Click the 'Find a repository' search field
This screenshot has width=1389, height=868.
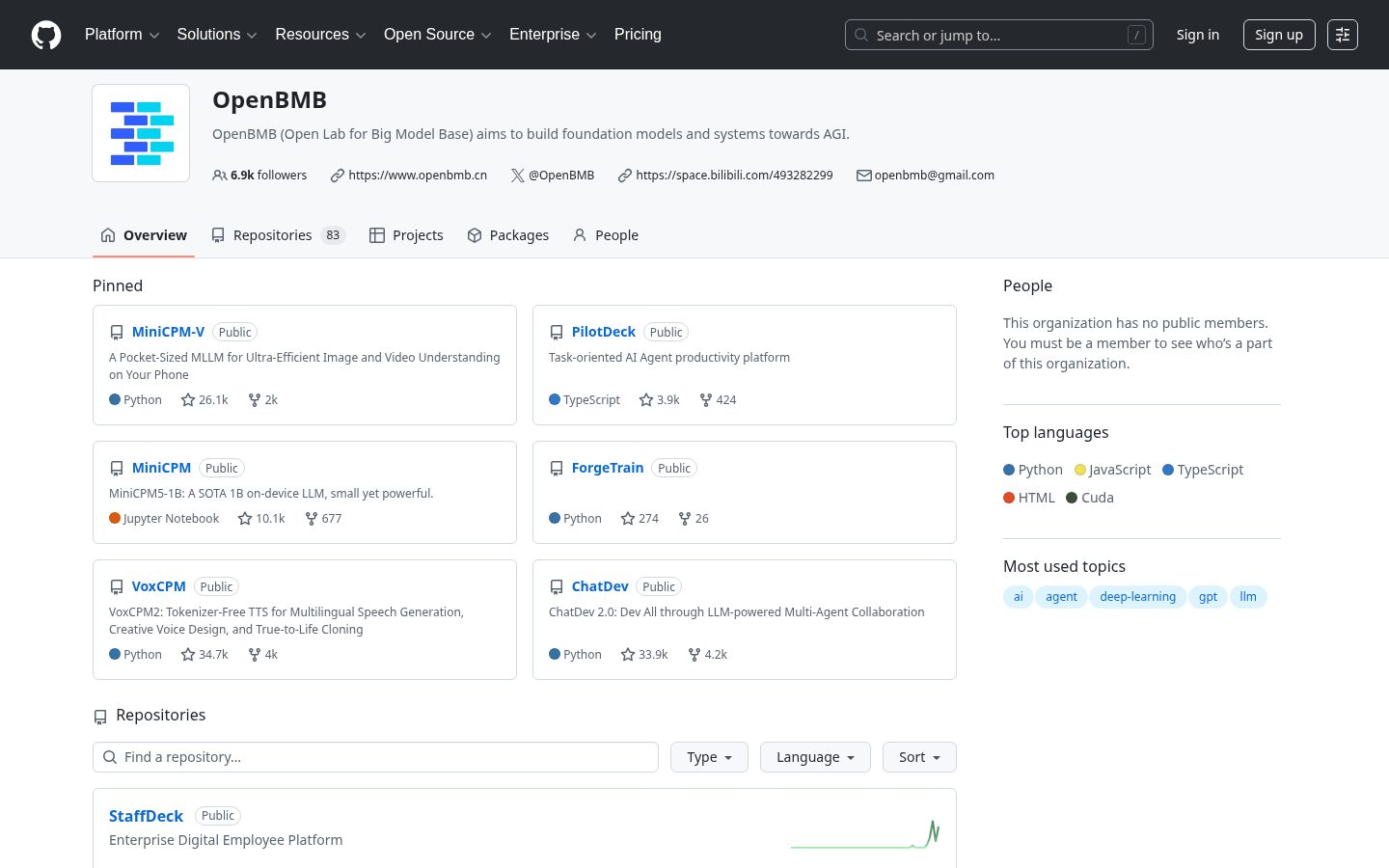pyautogui.click(x=375, y=757)
